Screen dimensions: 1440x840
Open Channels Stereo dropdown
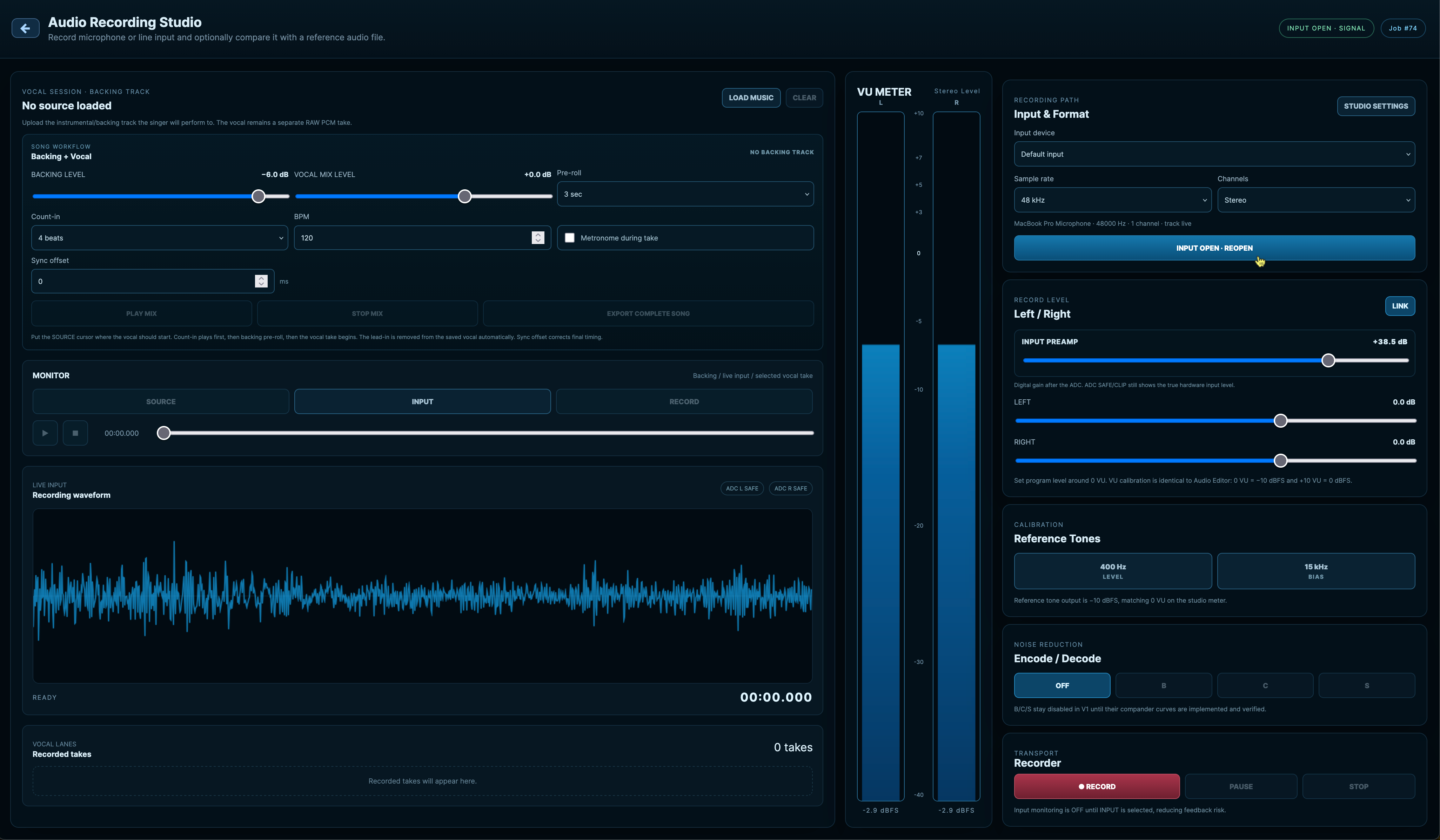pos(1316,200)
